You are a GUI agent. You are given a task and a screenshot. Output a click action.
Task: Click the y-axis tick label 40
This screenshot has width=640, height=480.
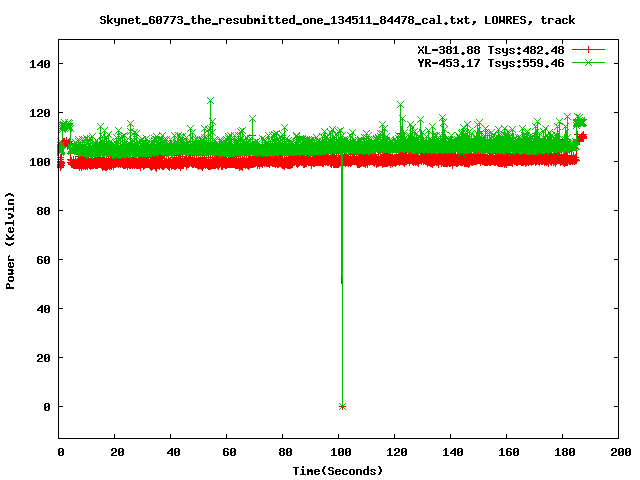click(43, 309)
